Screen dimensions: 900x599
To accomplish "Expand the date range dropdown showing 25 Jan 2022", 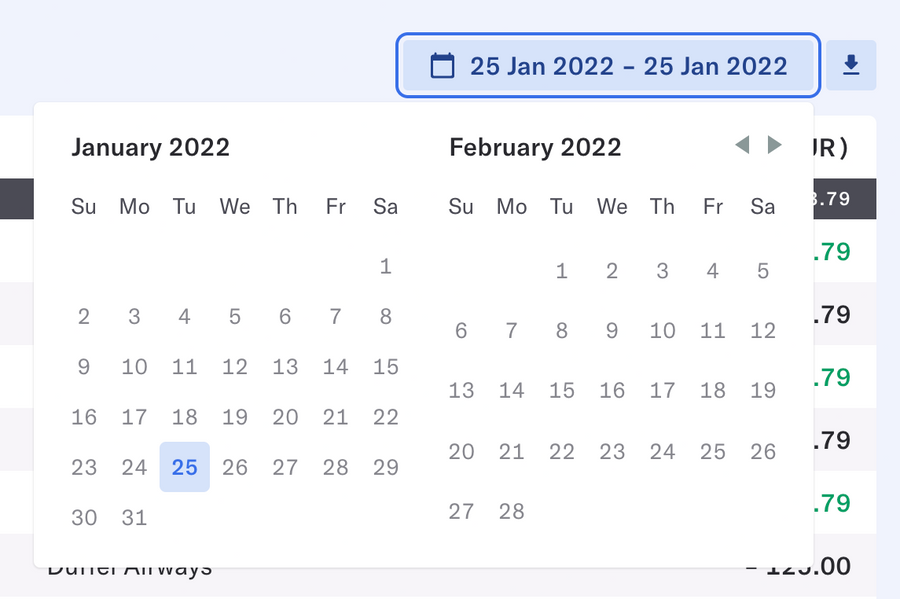I will click(607, 65).
